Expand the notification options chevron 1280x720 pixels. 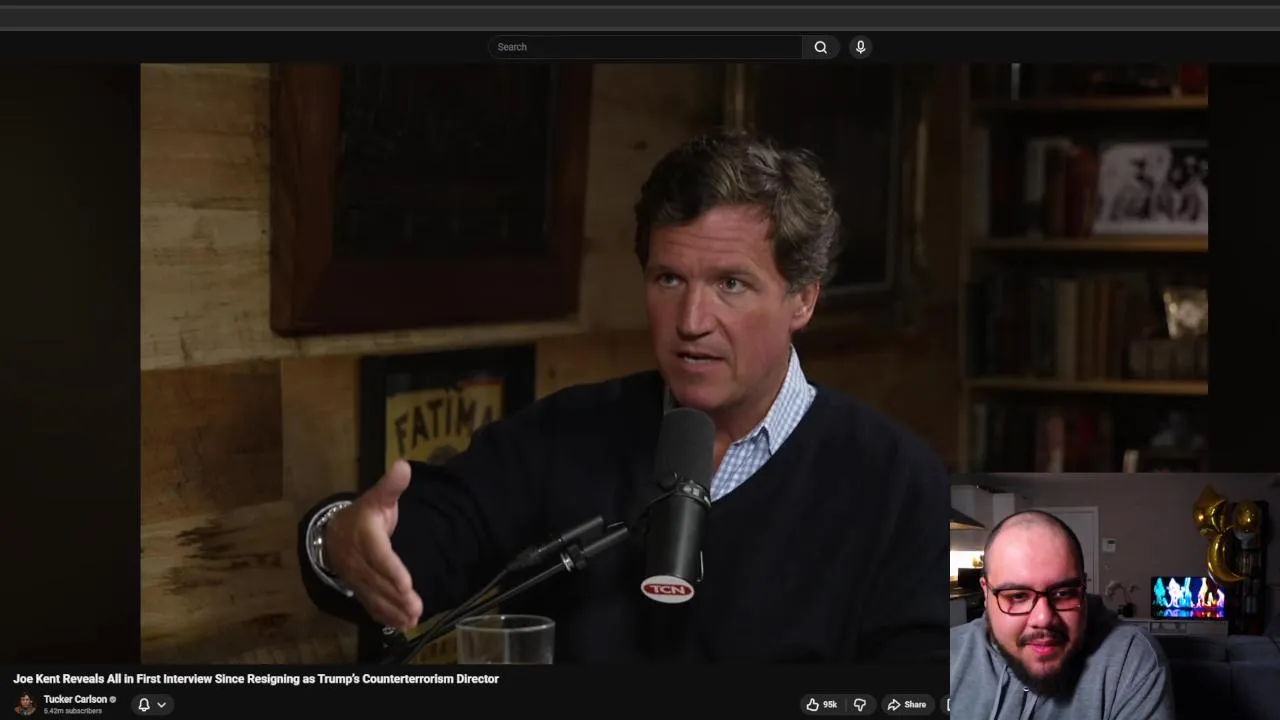(161, 705)
